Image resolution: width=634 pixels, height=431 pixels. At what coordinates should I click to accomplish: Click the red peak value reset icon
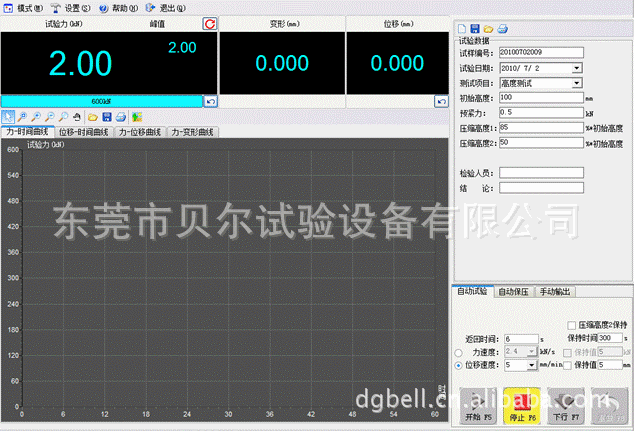tap(209, 22)
